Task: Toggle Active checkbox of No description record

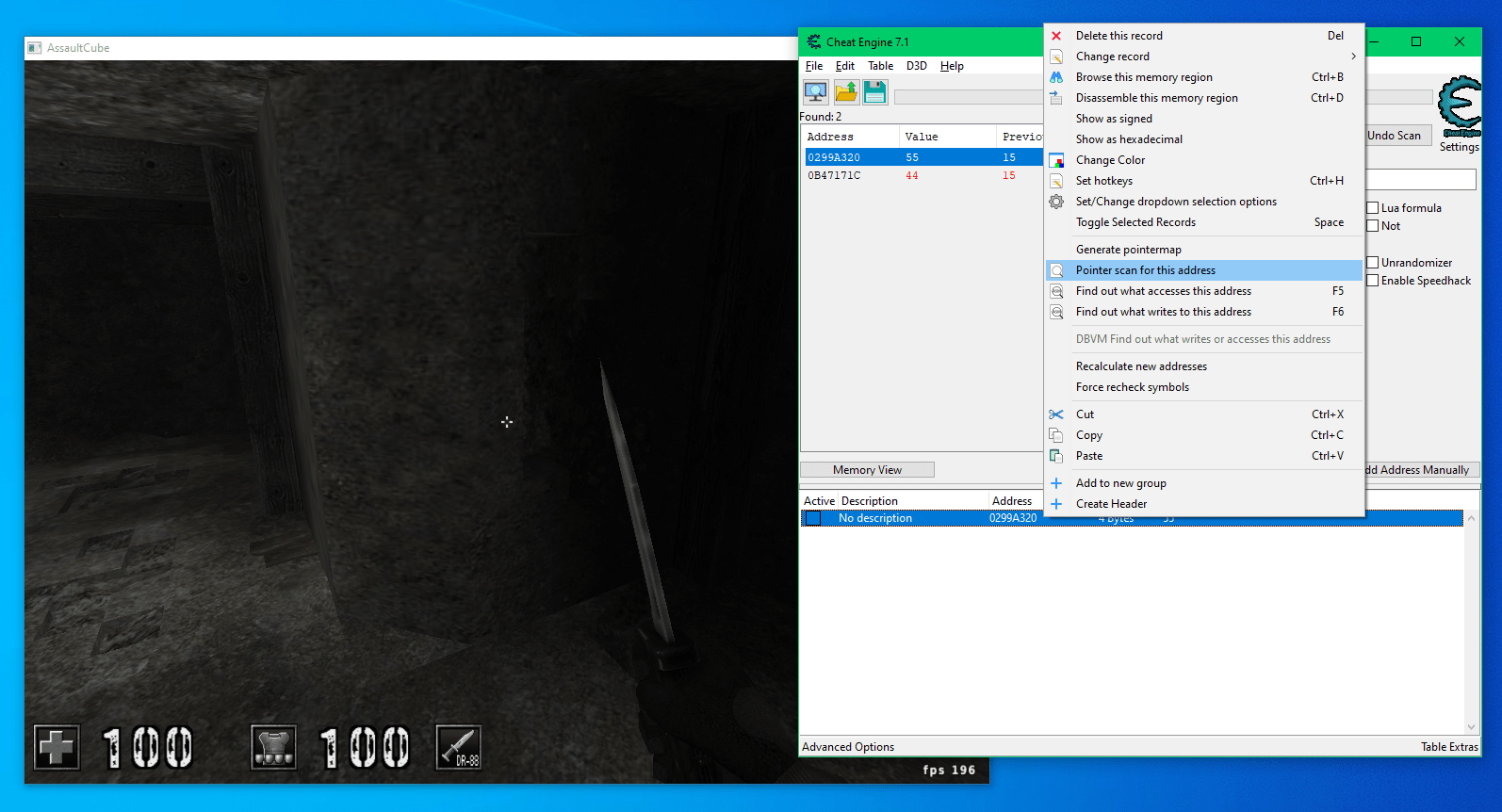Action: click(814, 518)
